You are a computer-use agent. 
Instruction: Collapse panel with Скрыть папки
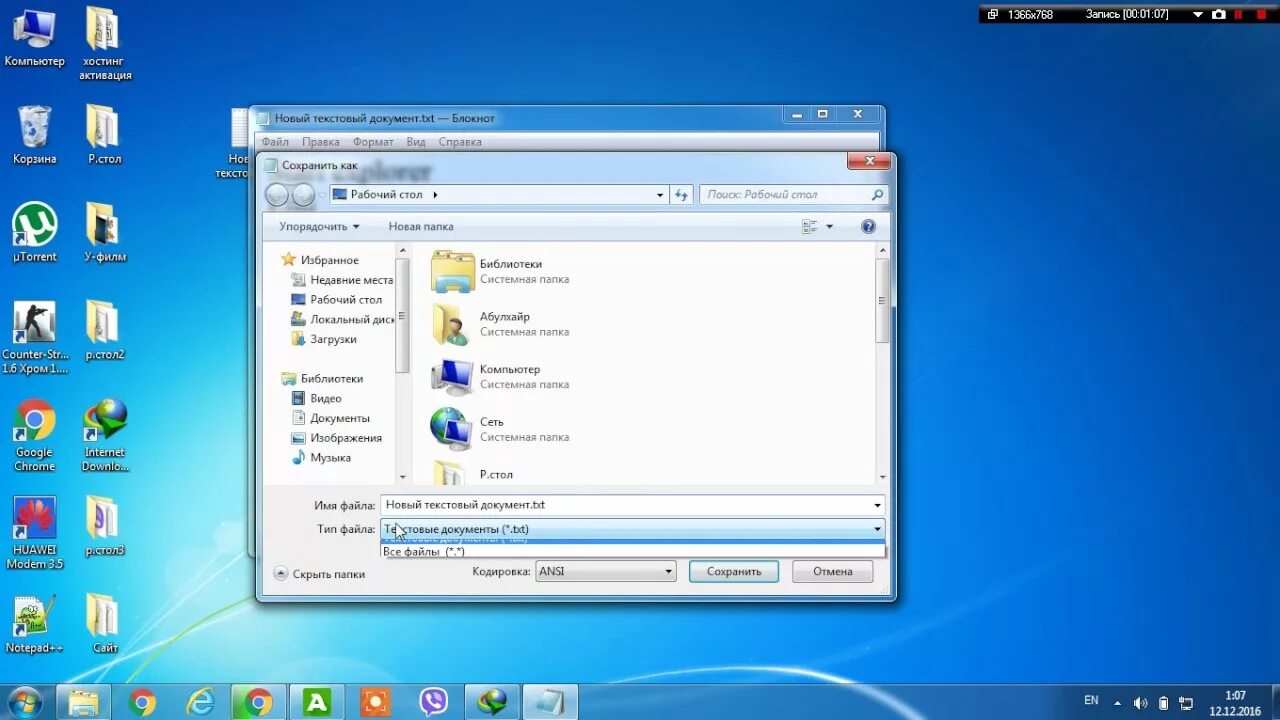coord(320,574)
